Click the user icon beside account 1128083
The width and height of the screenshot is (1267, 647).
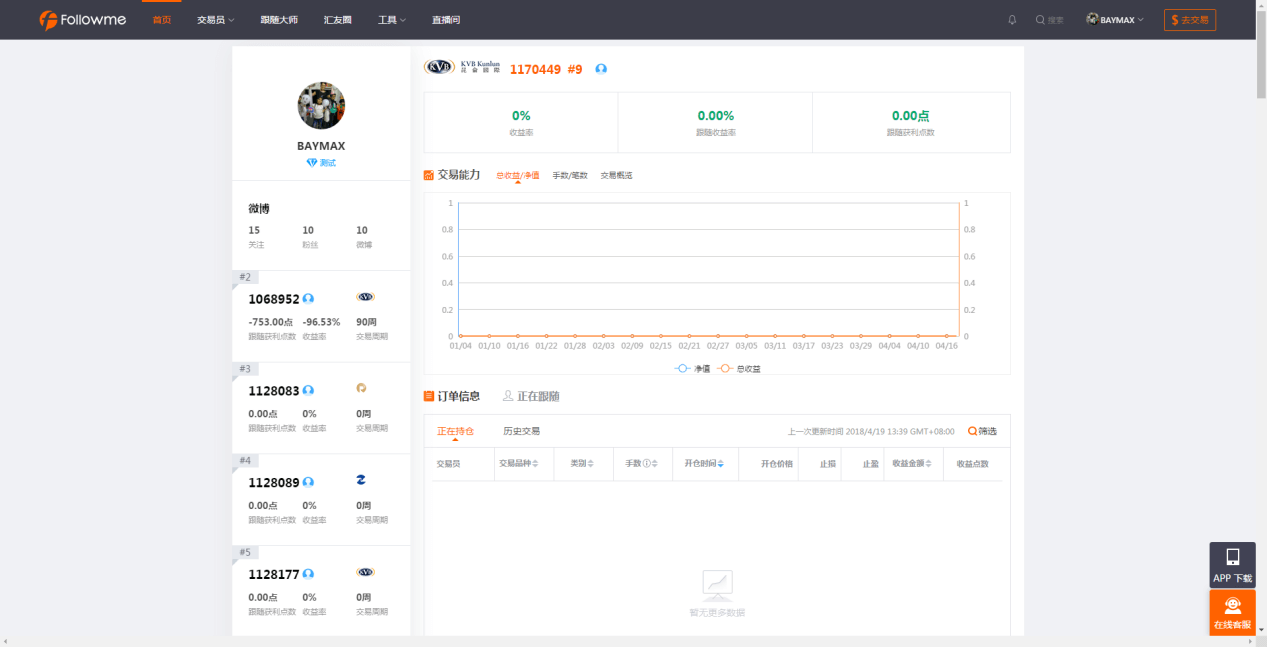tap(308, 391)
